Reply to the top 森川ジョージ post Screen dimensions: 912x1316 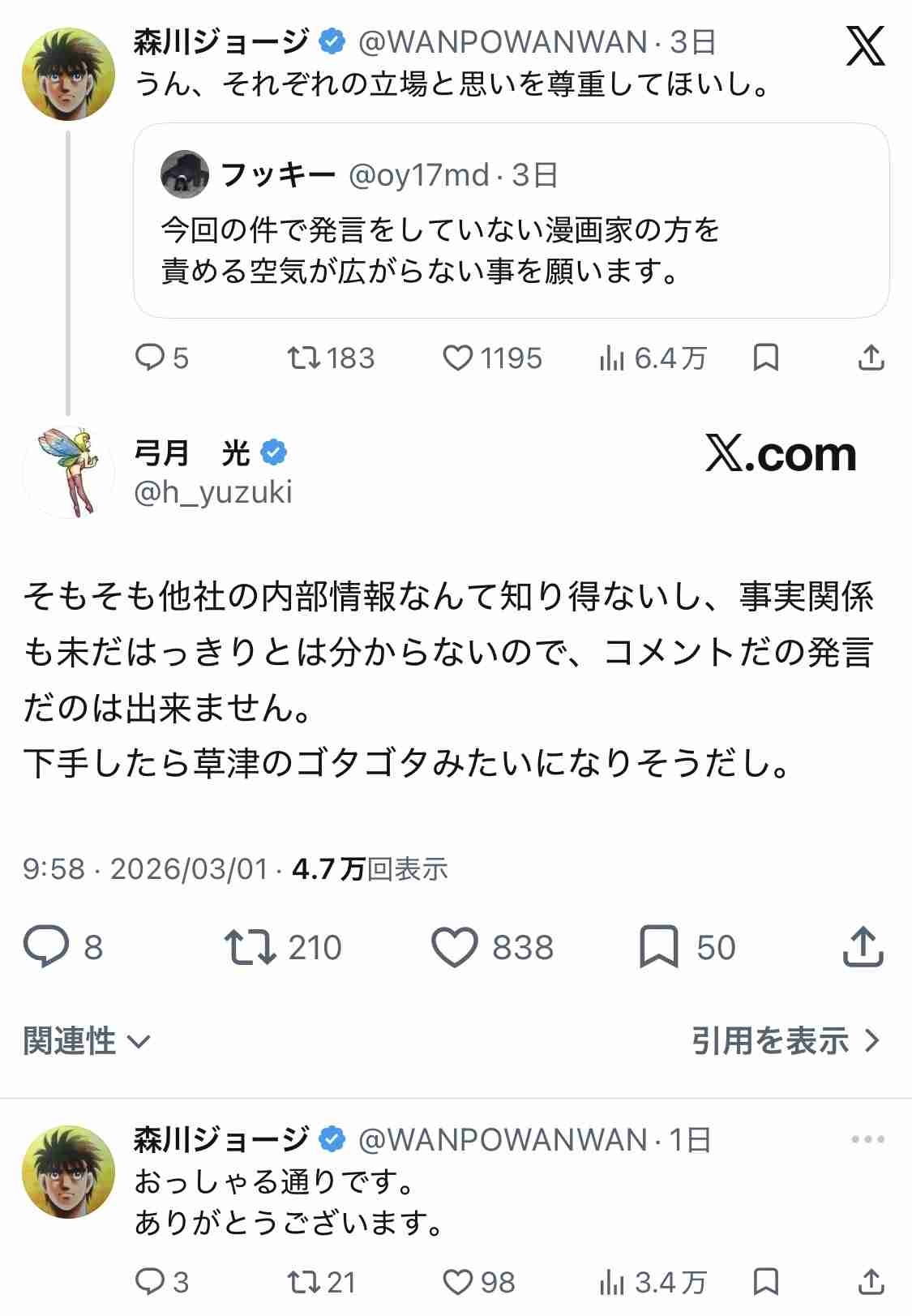pyautogui.click(x=150, y=358)
